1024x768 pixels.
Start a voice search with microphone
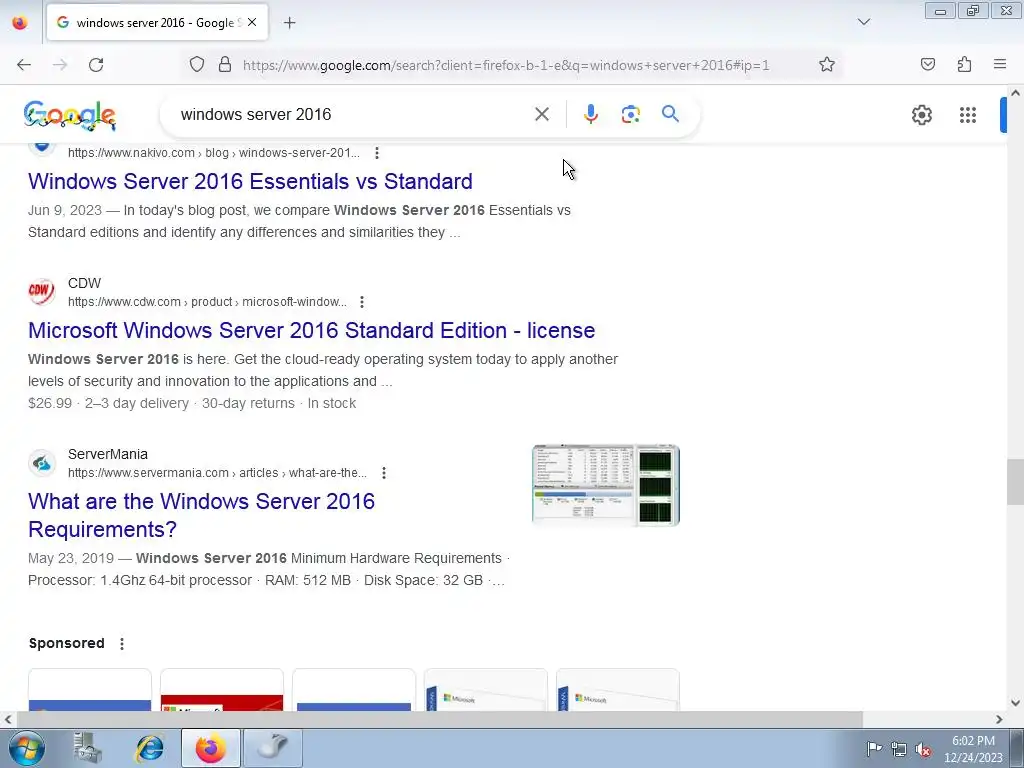click(590, 114)
